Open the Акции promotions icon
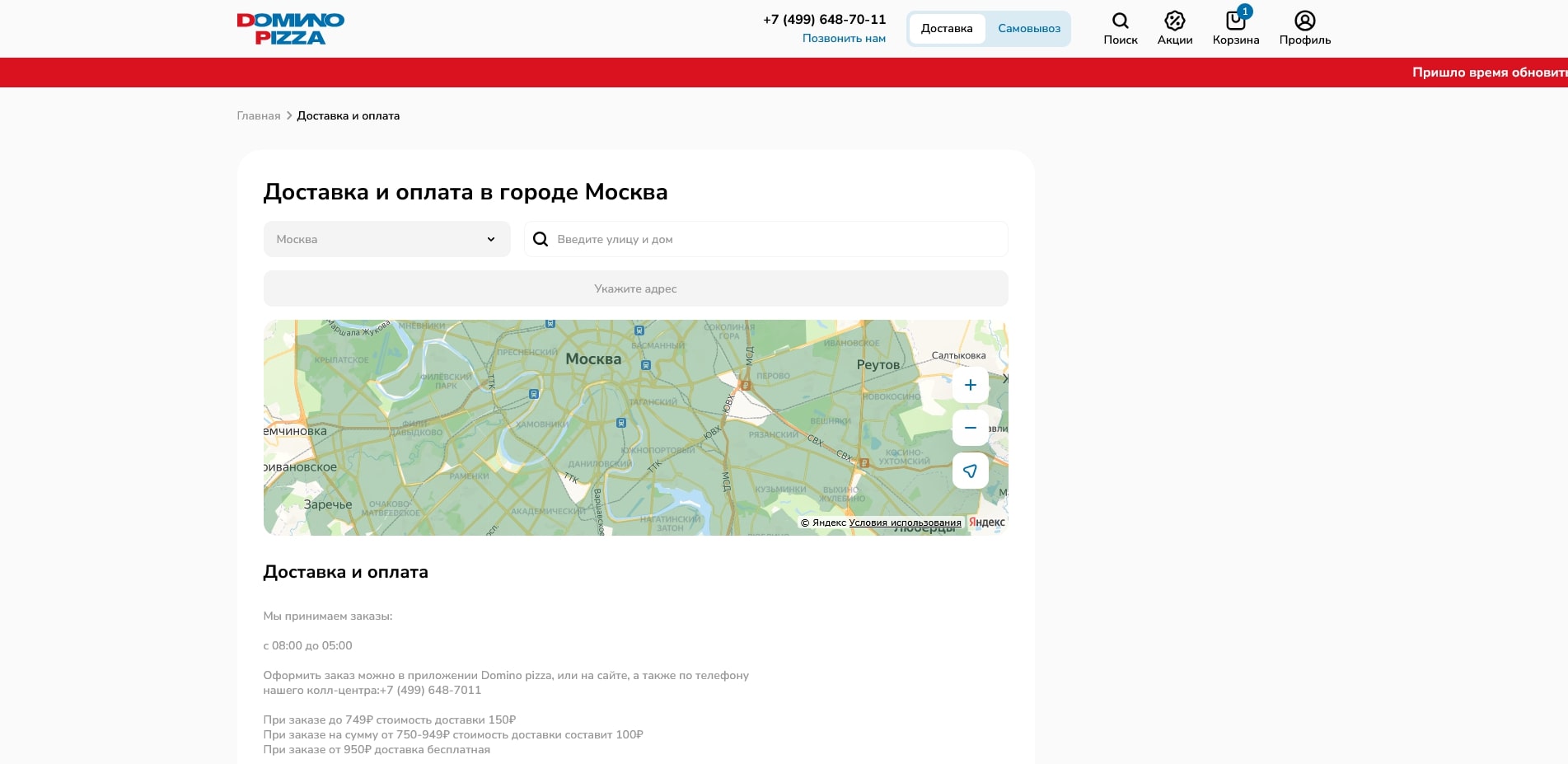1568x764 pixels. (1175, 20)
